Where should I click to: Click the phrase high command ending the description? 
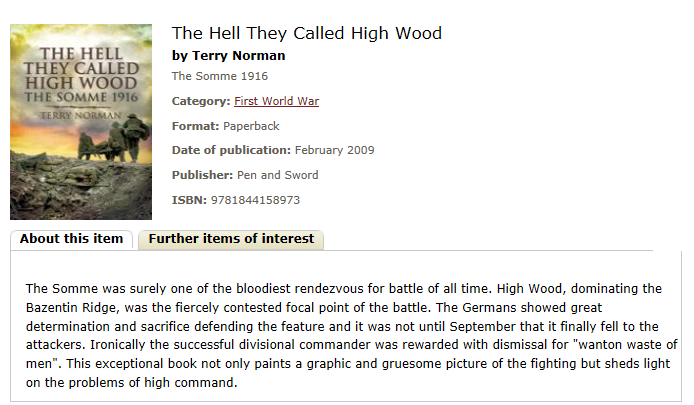click(x=190, y=382)
